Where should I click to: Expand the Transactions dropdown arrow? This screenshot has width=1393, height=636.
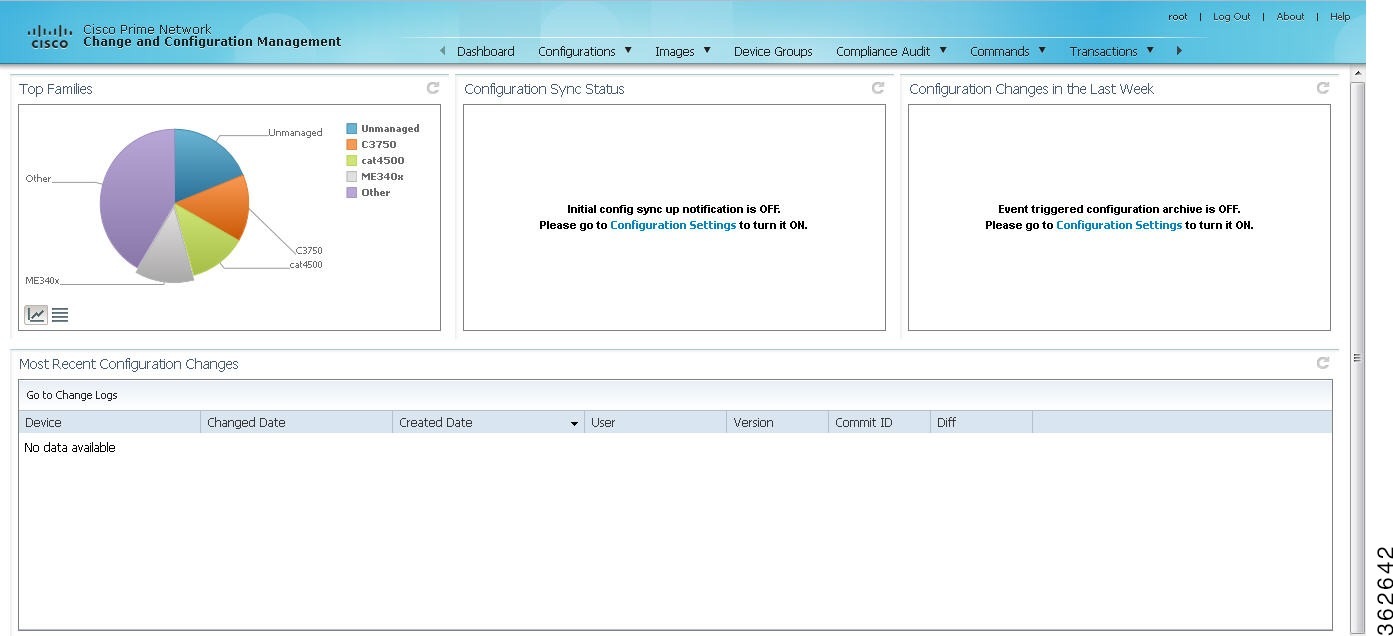(x=1150, y=50)
